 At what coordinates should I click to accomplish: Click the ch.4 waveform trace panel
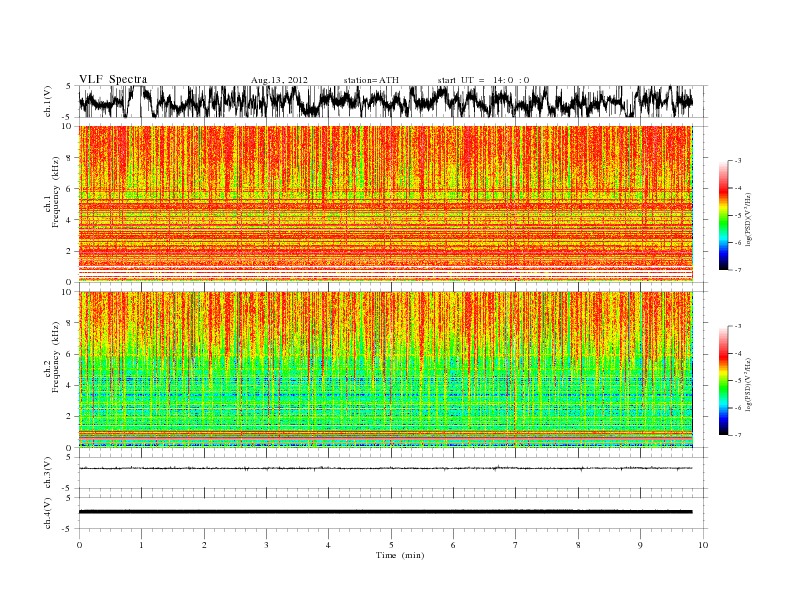392,513
